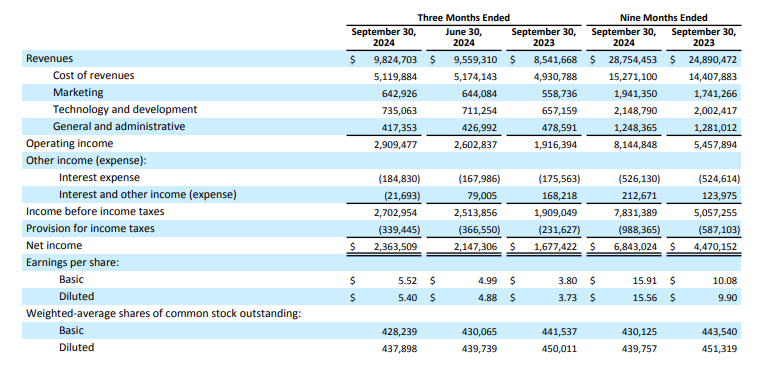Click the Interest expense label

(x=99, y=178)
